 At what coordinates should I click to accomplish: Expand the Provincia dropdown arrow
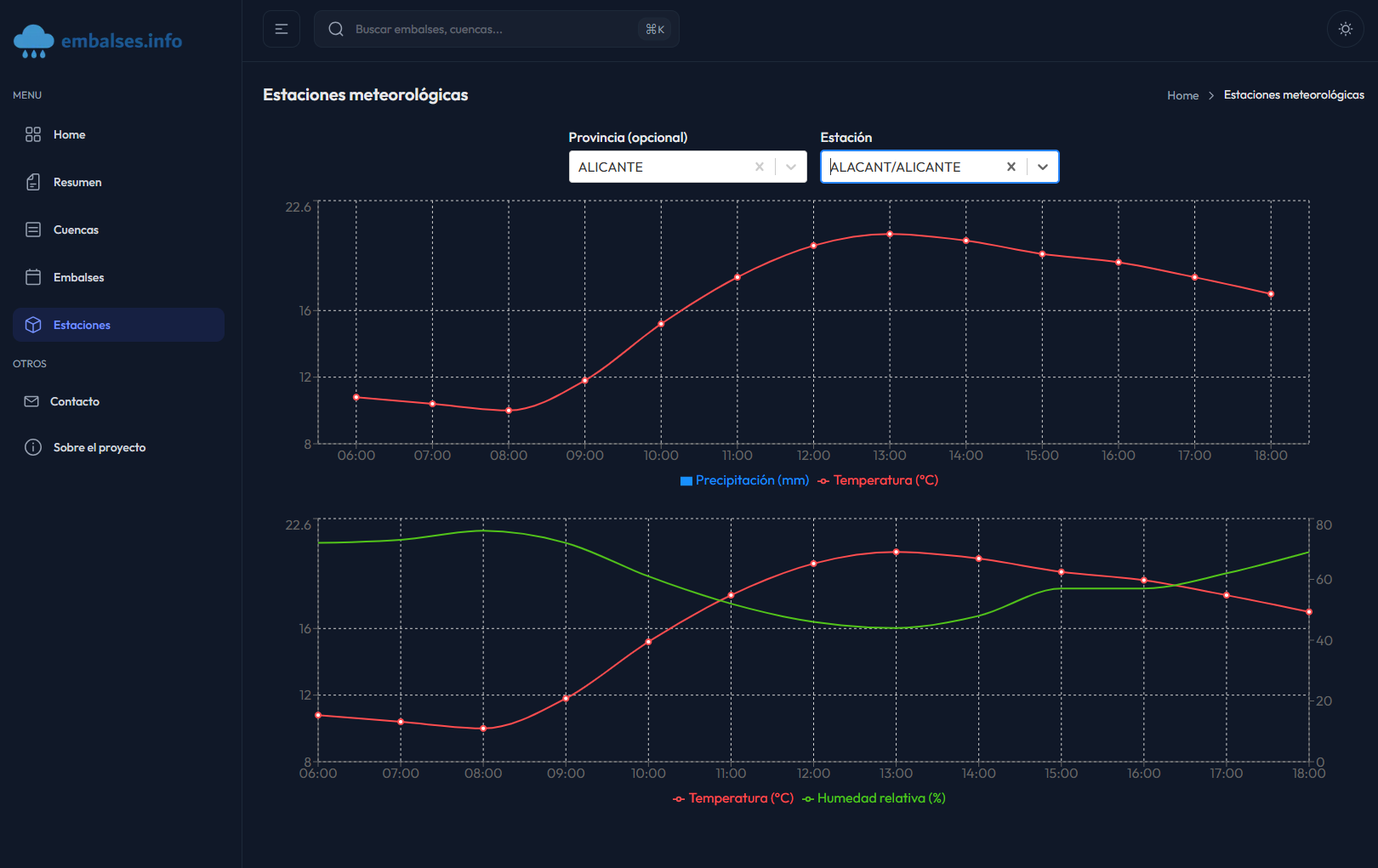point(791,167)
